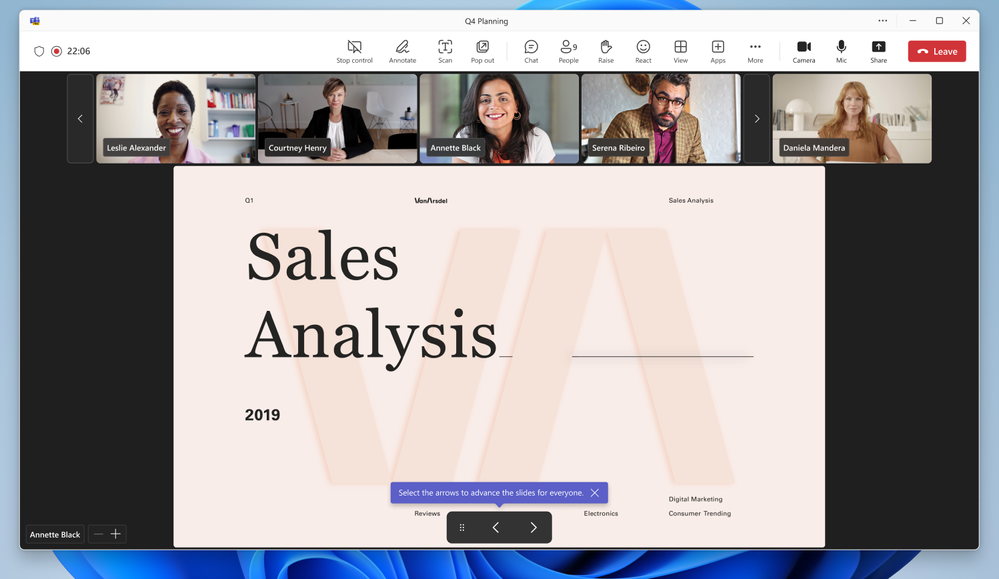
Task: Raise your hand
Action: pos(605,52)
